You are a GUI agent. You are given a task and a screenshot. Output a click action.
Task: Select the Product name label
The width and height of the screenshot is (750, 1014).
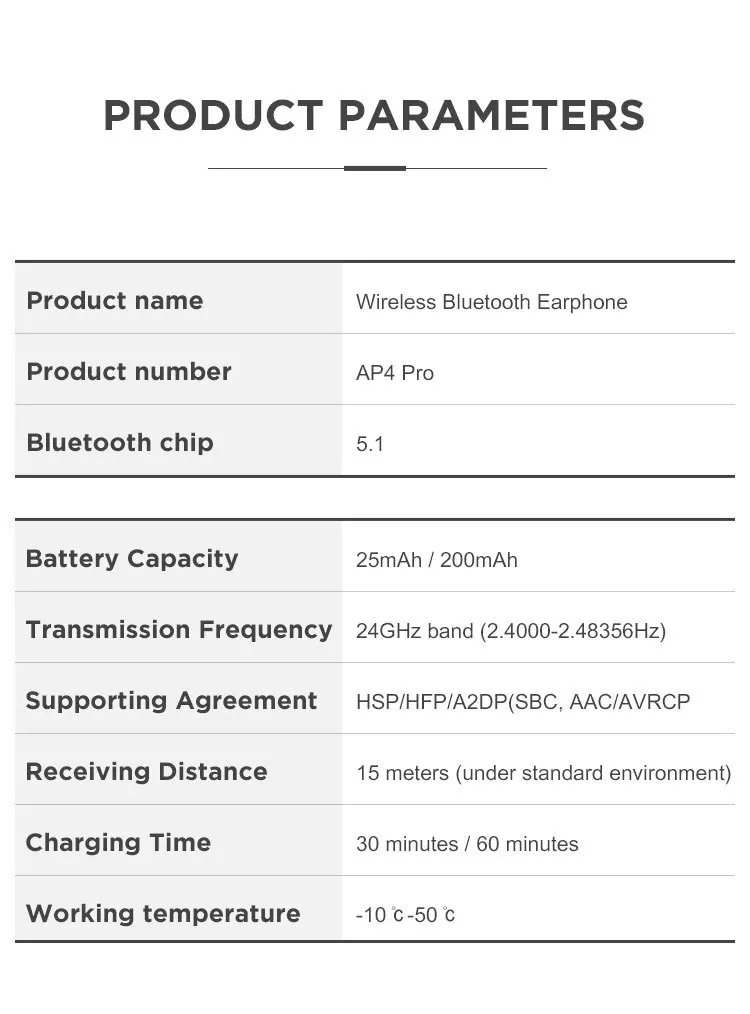[x=115, y=301]
